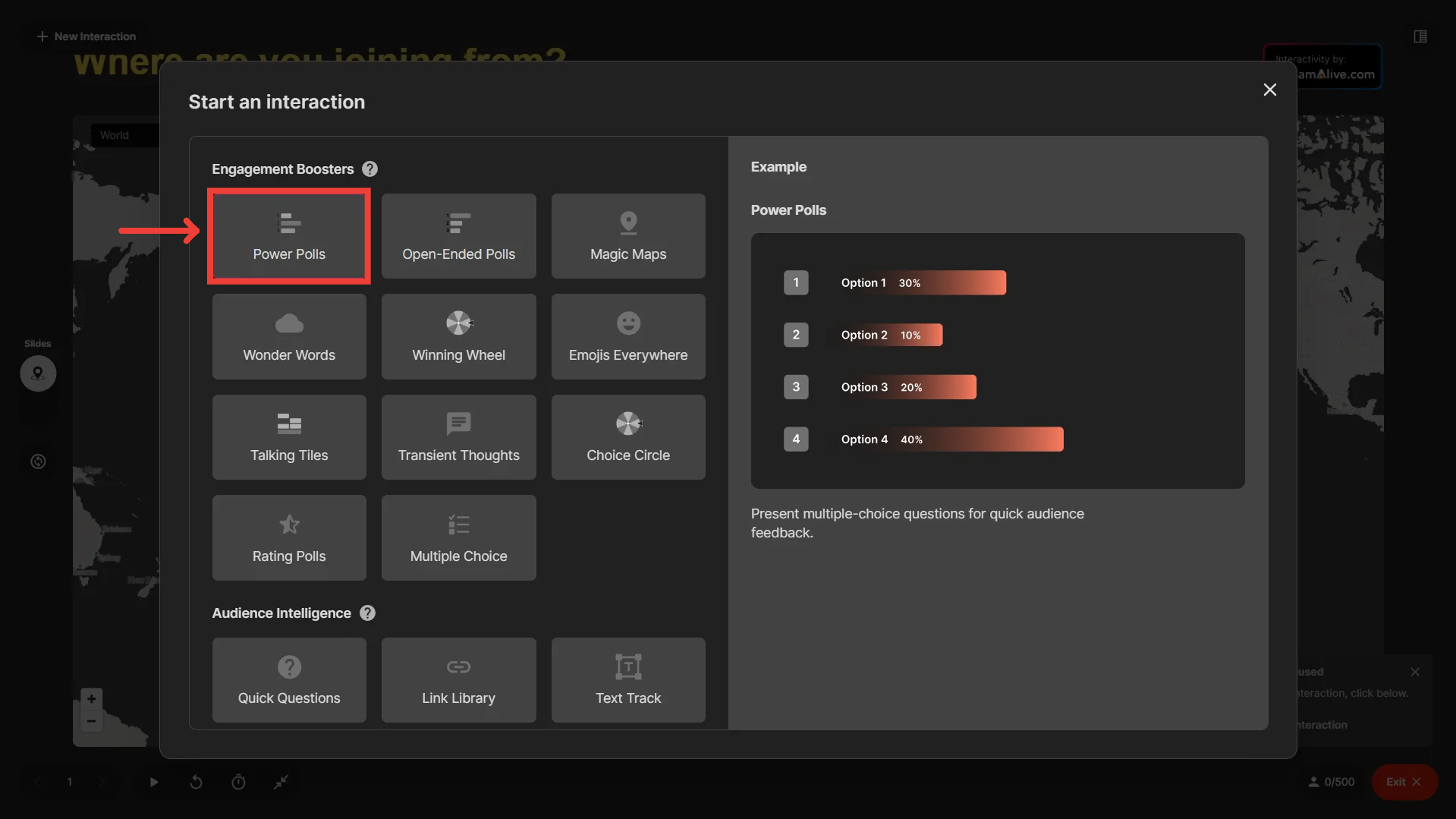Click the Magic Maps pin icon

point(628,222)
